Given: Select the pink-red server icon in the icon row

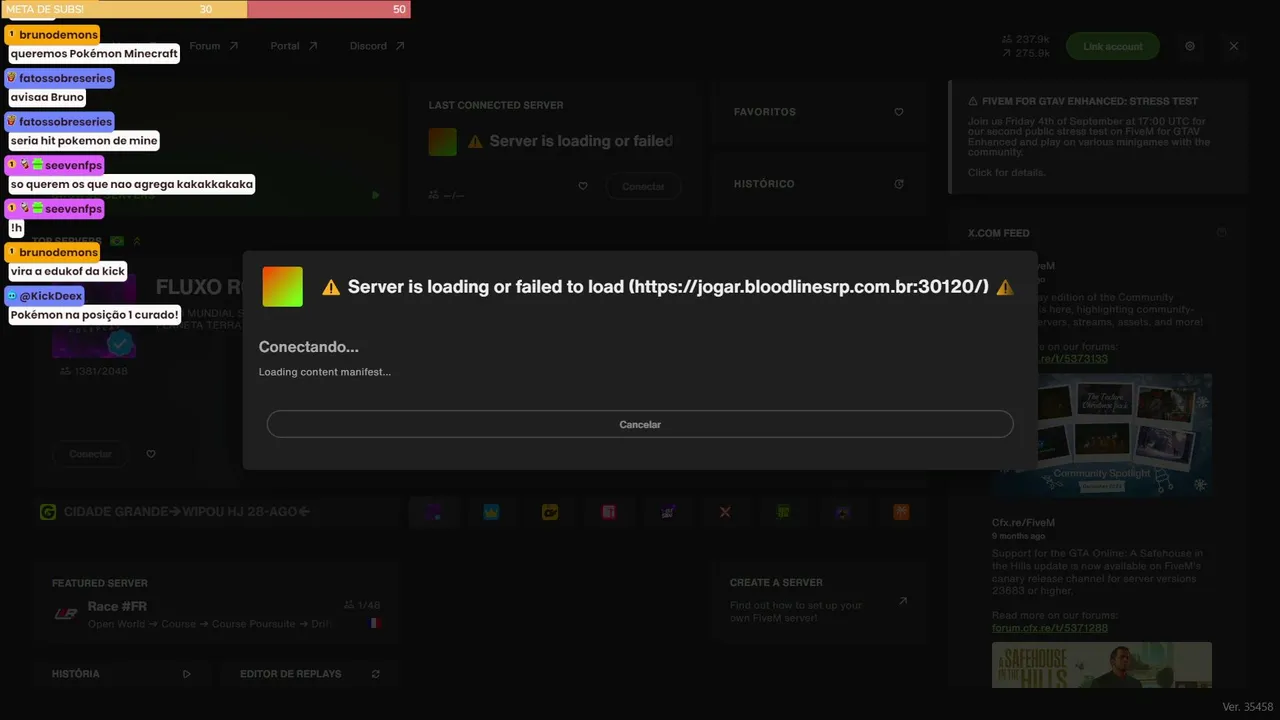Looking at the screenshot, I should 608,512.
